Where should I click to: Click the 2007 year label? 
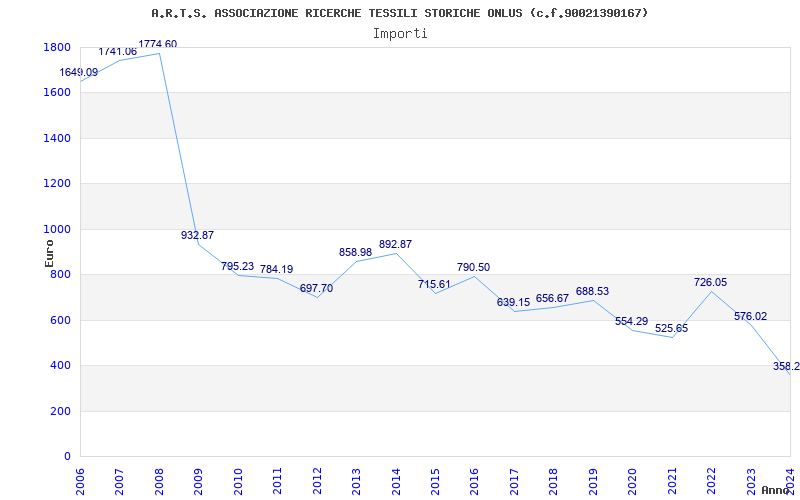[119, 482]
